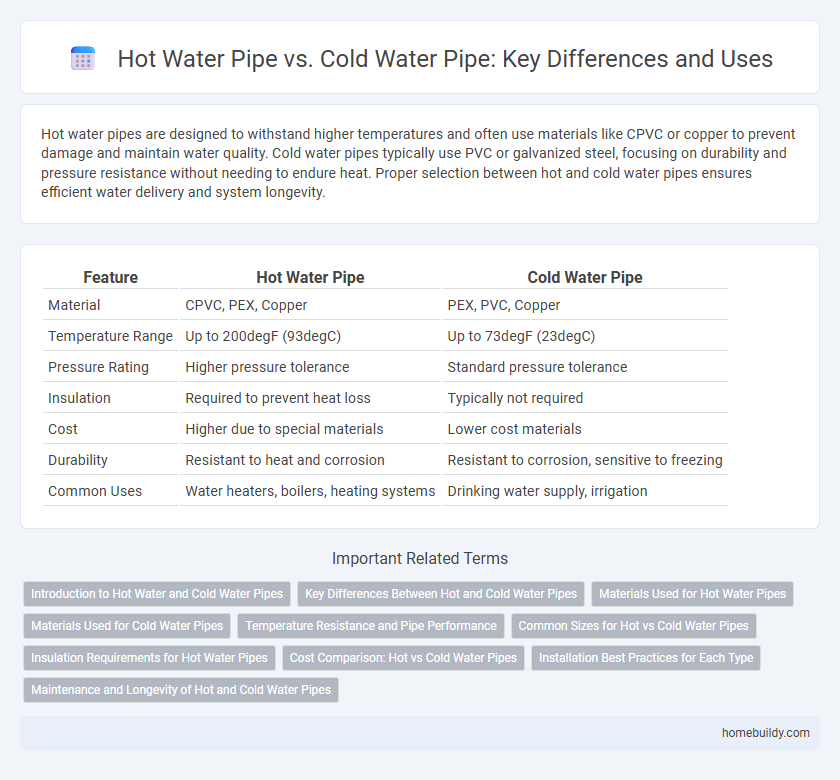The width and height of the screenshot is (840, 780).
Task: Open Insulation Requirements for Hot Water Pipes tag
Action: coord(149,658)
